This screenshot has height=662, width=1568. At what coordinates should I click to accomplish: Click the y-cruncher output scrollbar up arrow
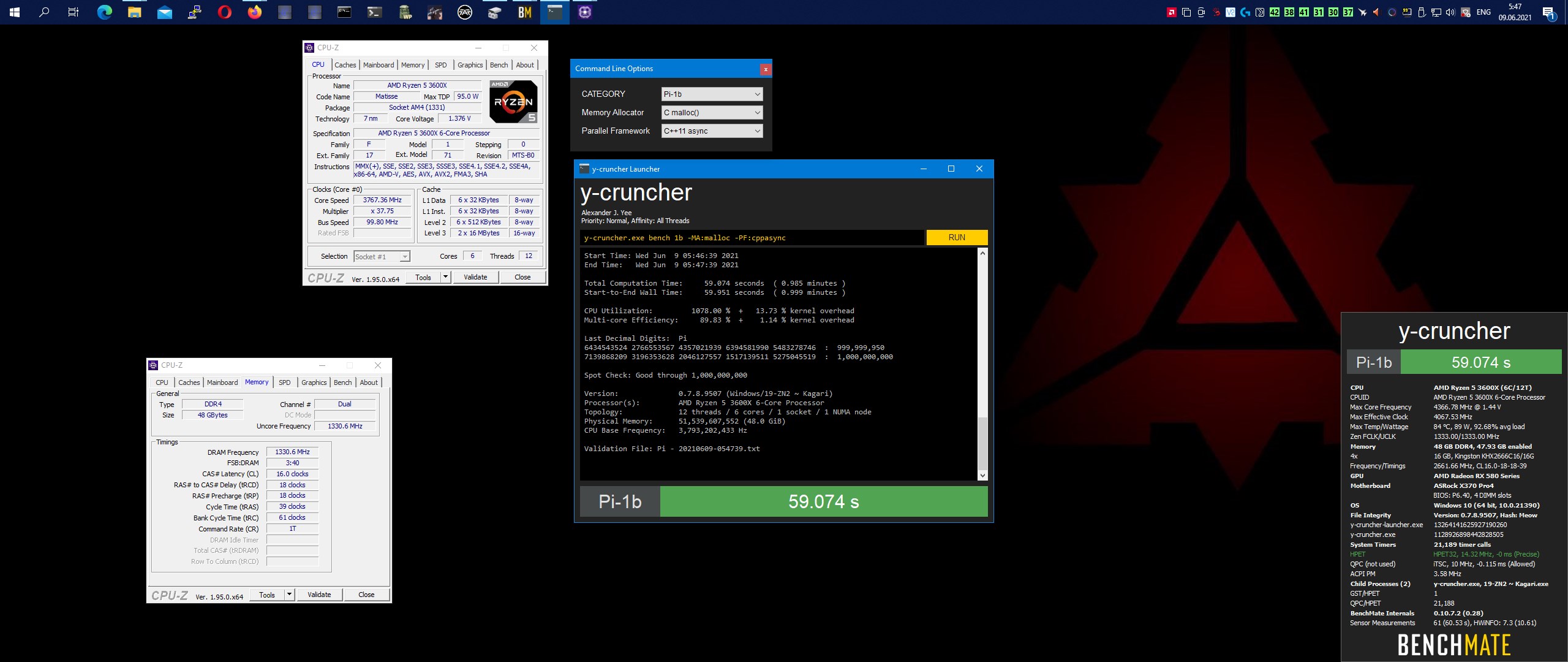(982, 253)
